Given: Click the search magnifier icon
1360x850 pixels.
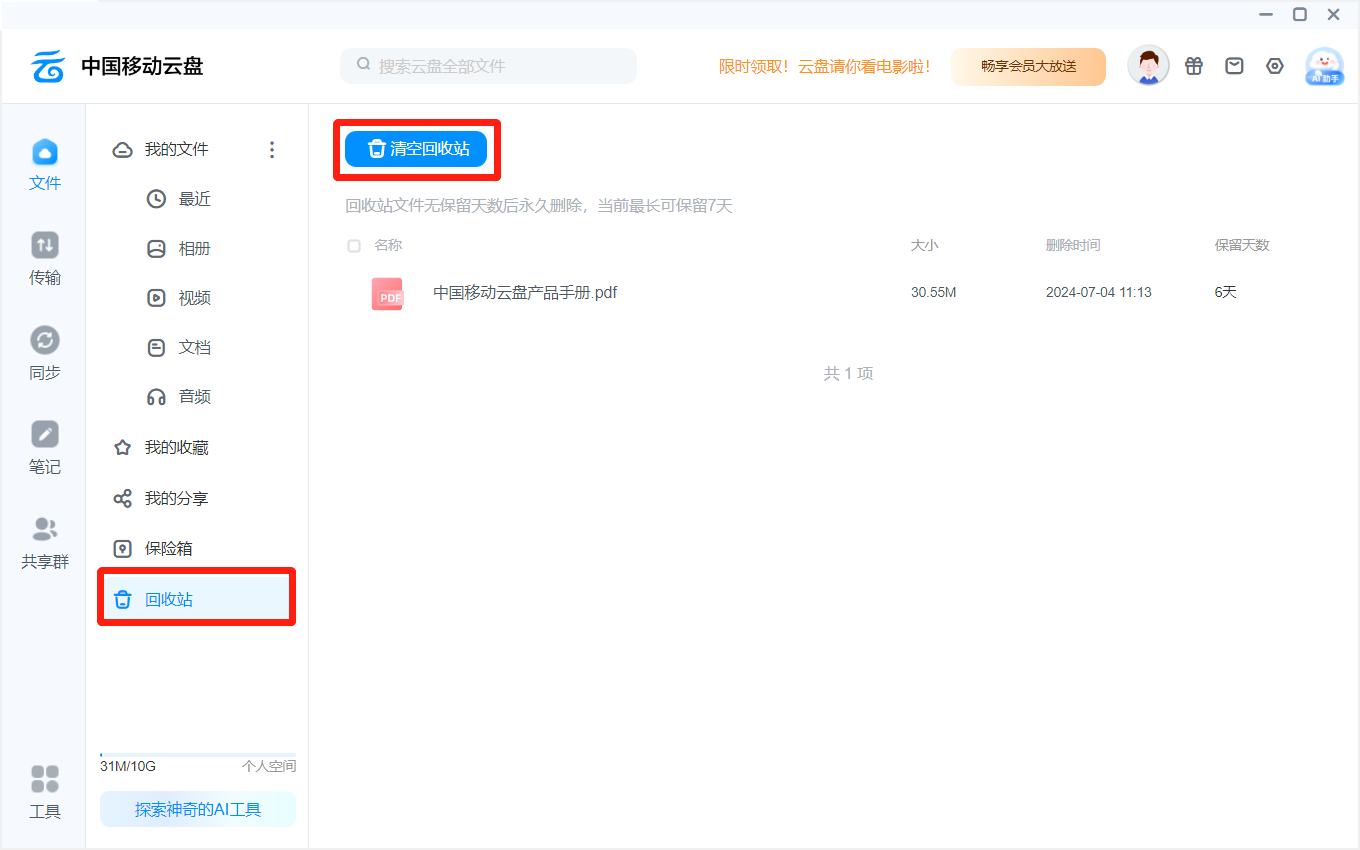Looking at the screenshot, I should (364, 66).
